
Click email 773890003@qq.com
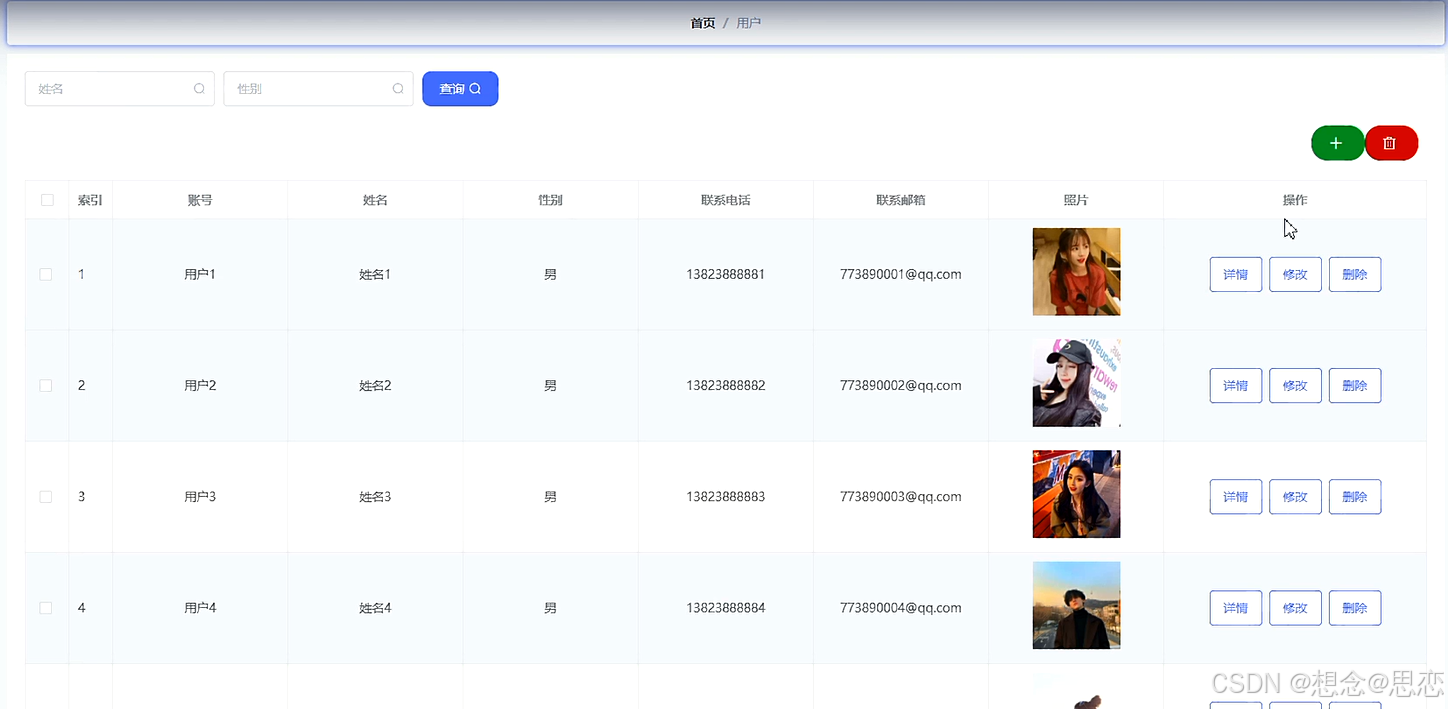tap(901, 496)
